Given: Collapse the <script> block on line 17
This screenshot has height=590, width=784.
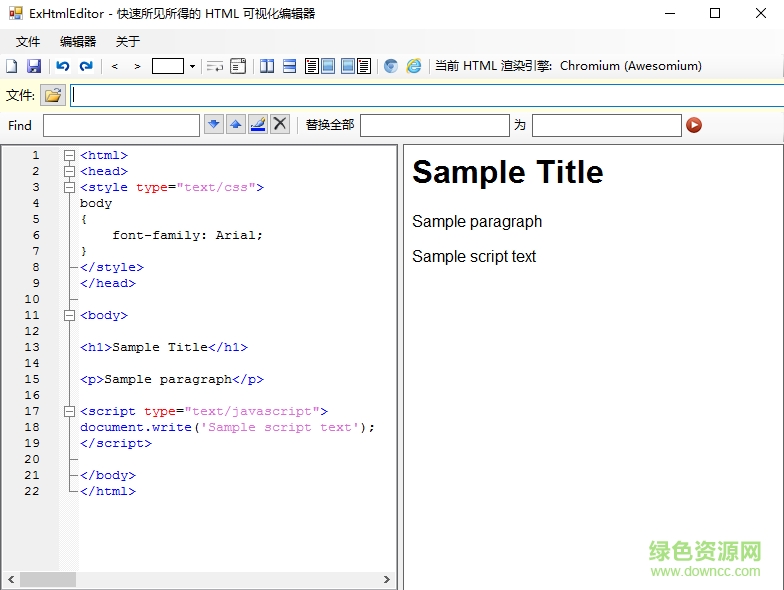Looking at the screenshot, I should point(69,411).
